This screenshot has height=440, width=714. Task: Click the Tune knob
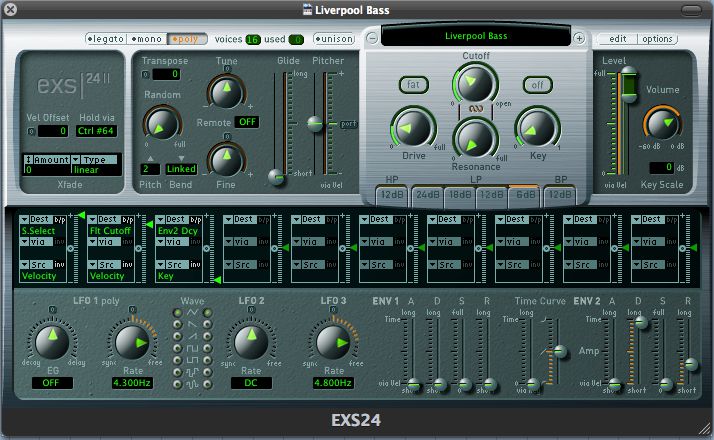coord(226,92)
